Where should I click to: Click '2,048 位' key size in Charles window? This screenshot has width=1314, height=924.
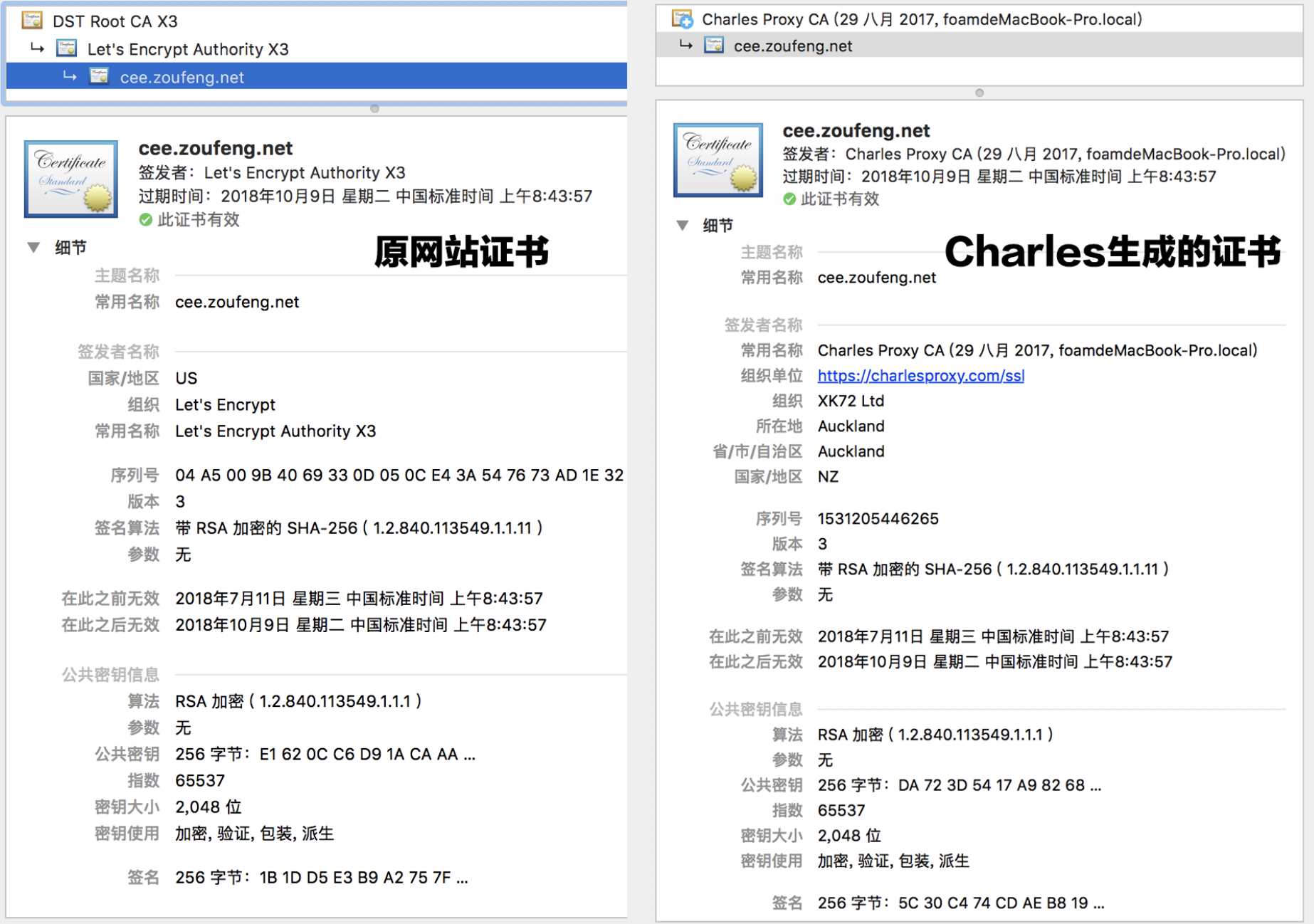(x=849, y=836)
